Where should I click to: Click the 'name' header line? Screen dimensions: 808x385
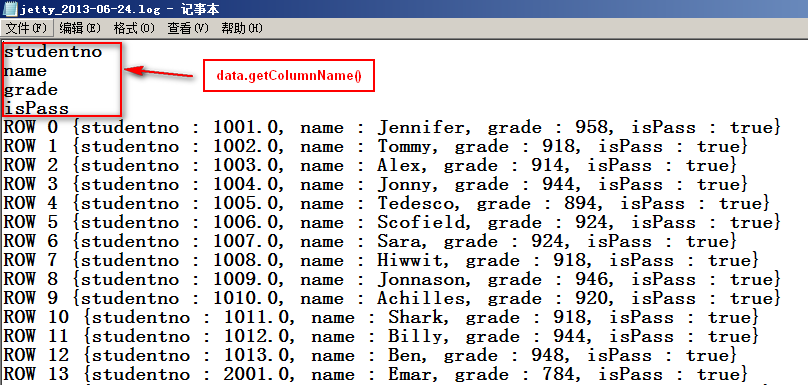click(x=25, y=71)
